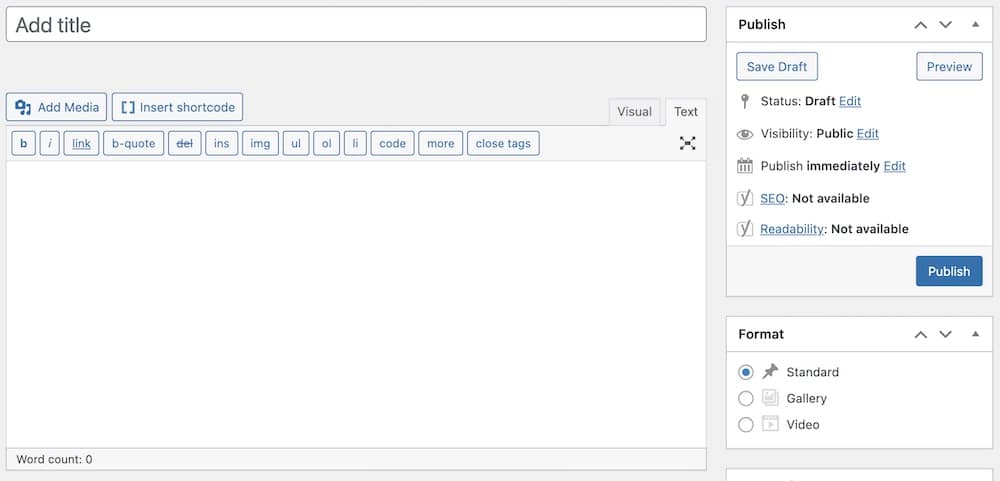The height and width of the screenshot is (481, 1000).
Task: Edit the post Status
Action: pos(849,101)
